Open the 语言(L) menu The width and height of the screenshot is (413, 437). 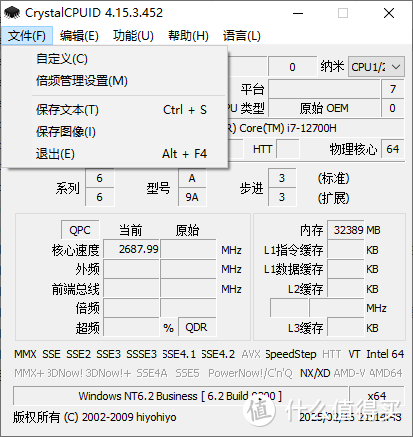pos(242,35)
